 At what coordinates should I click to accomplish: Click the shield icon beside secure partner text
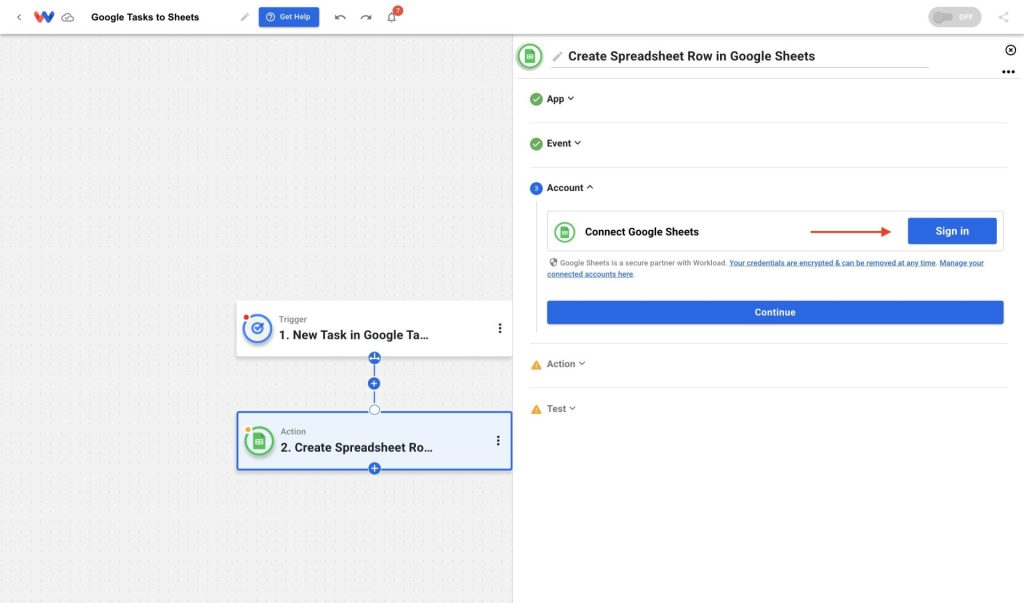[553, 263]
